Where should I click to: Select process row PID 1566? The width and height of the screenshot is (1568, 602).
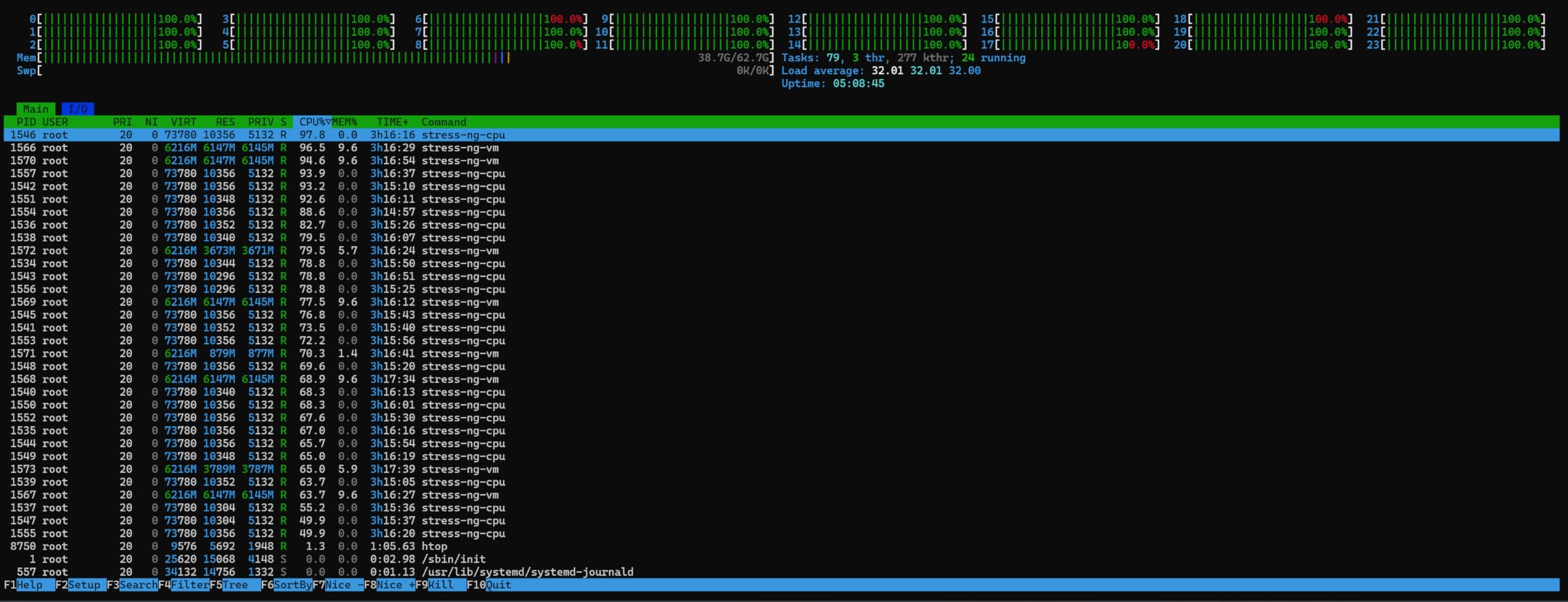coord(781,148)
